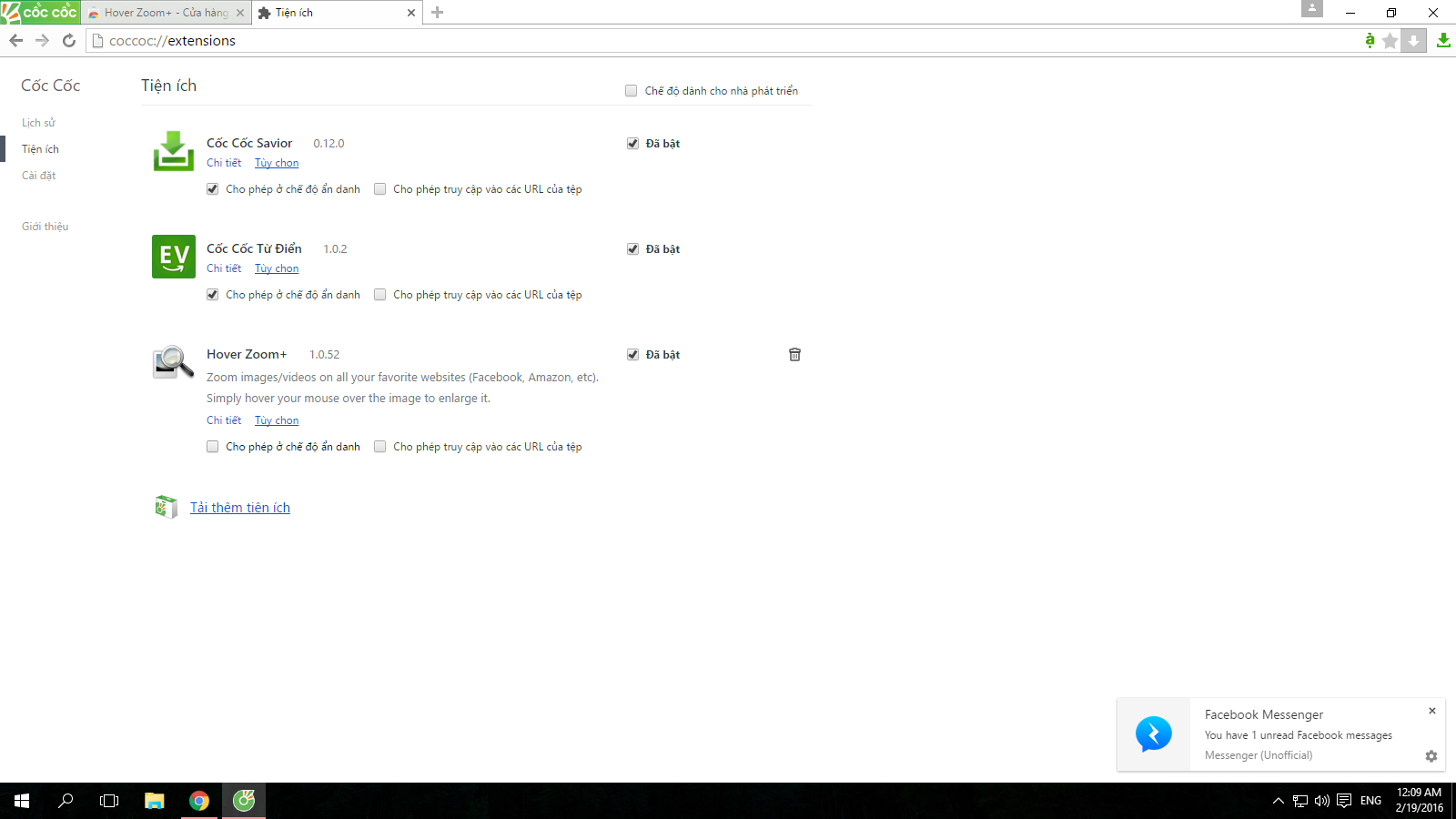Click the web store box icon
The image size is (1456, 819).
pyautogui.click(x=166, y=507)
